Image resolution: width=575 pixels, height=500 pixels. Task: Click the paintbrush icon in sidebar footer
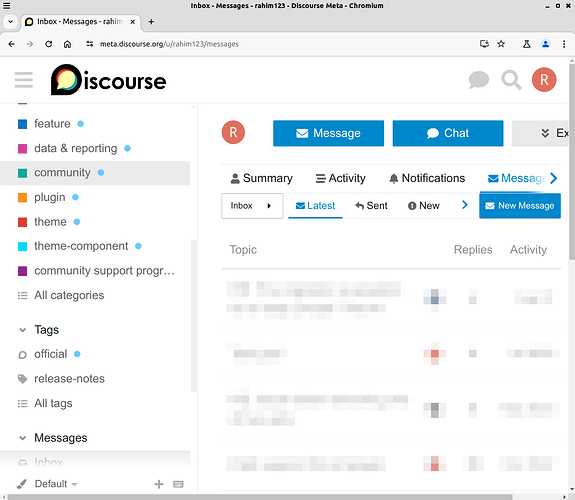coord(22,484)
